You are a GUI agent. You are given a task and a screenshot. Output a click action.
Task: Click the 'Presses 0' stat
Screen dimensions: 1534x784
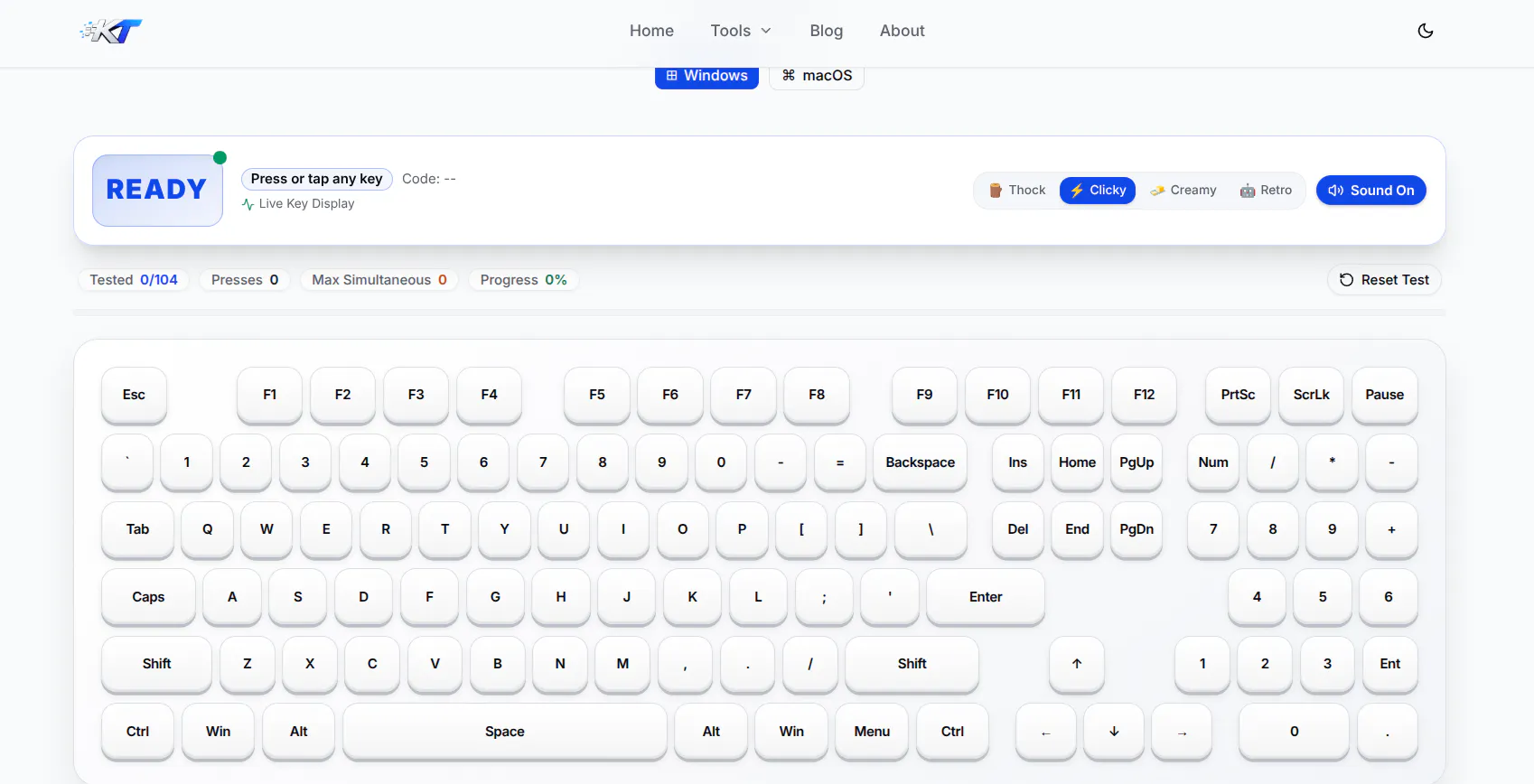point(245,280)
